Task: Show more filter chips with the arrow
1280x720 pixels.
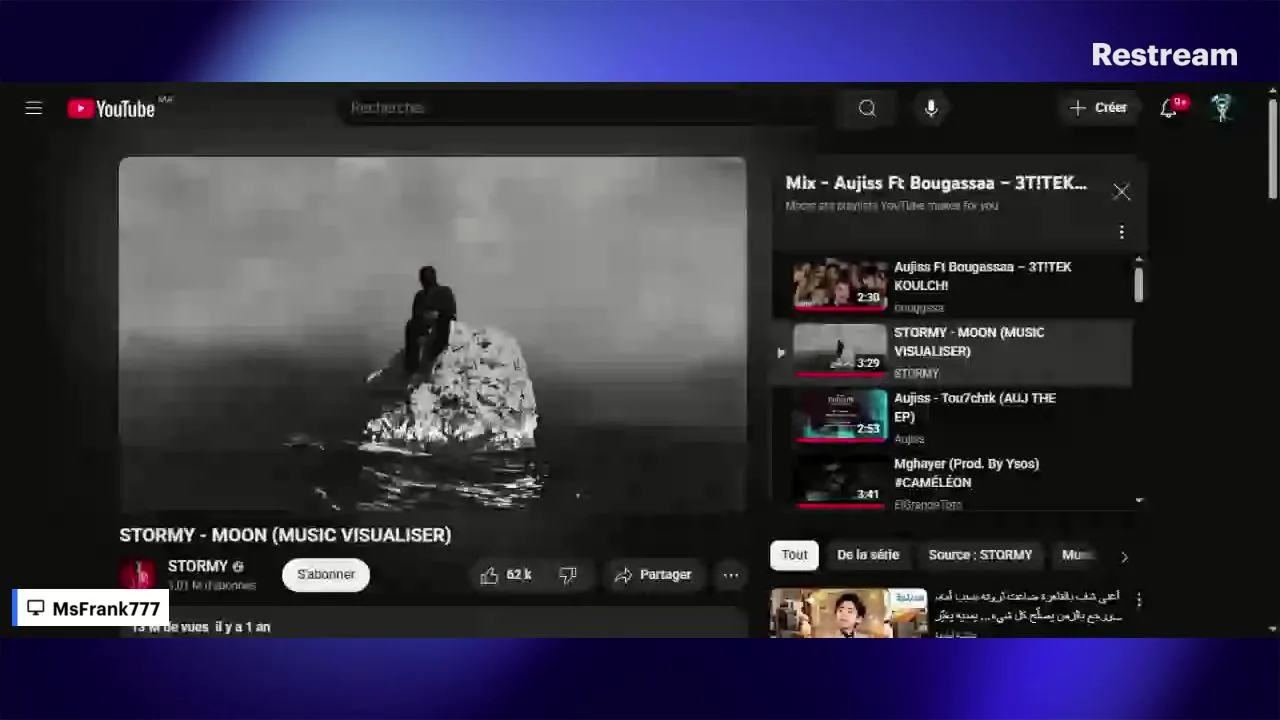Action: click(x=1124, y=556)
